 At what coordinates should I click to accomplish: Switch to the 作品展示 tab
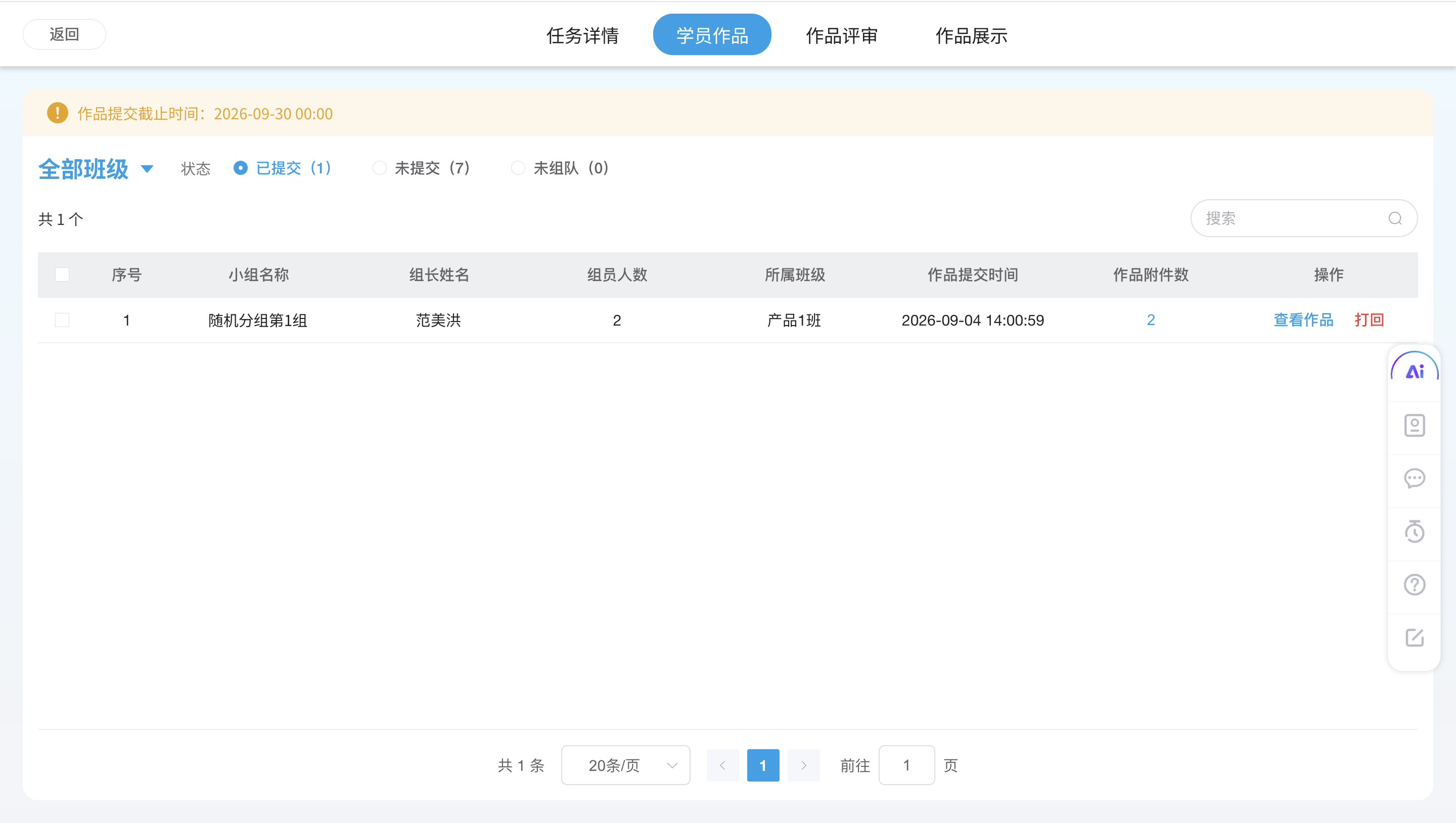click(x=971, y=35)
